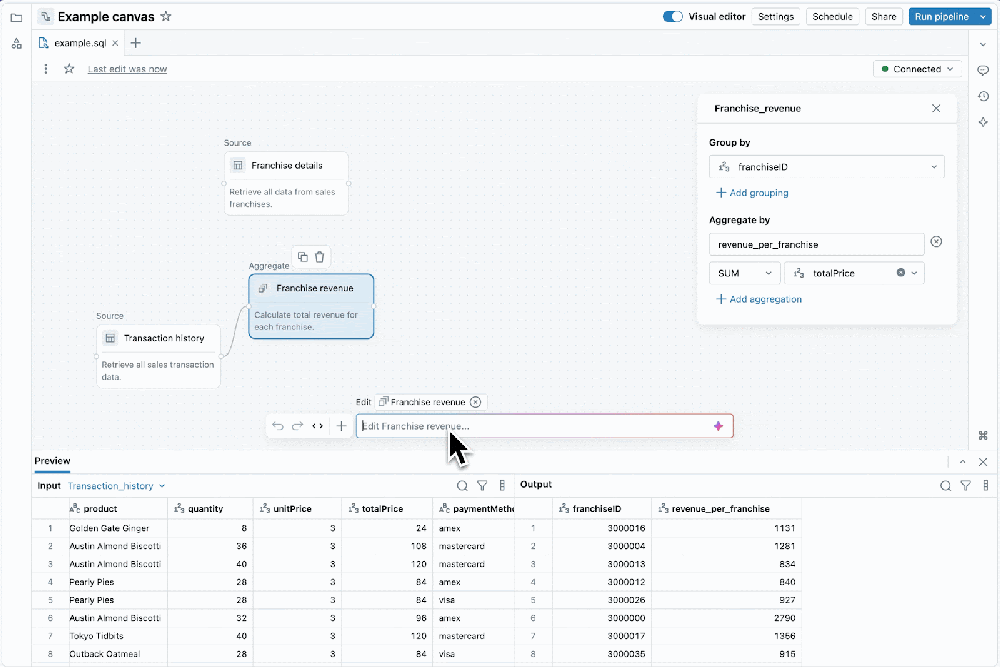This screenshot has height=667, width=1000.
Task: Add a new file tab with plus
Action: click(135, 43)
